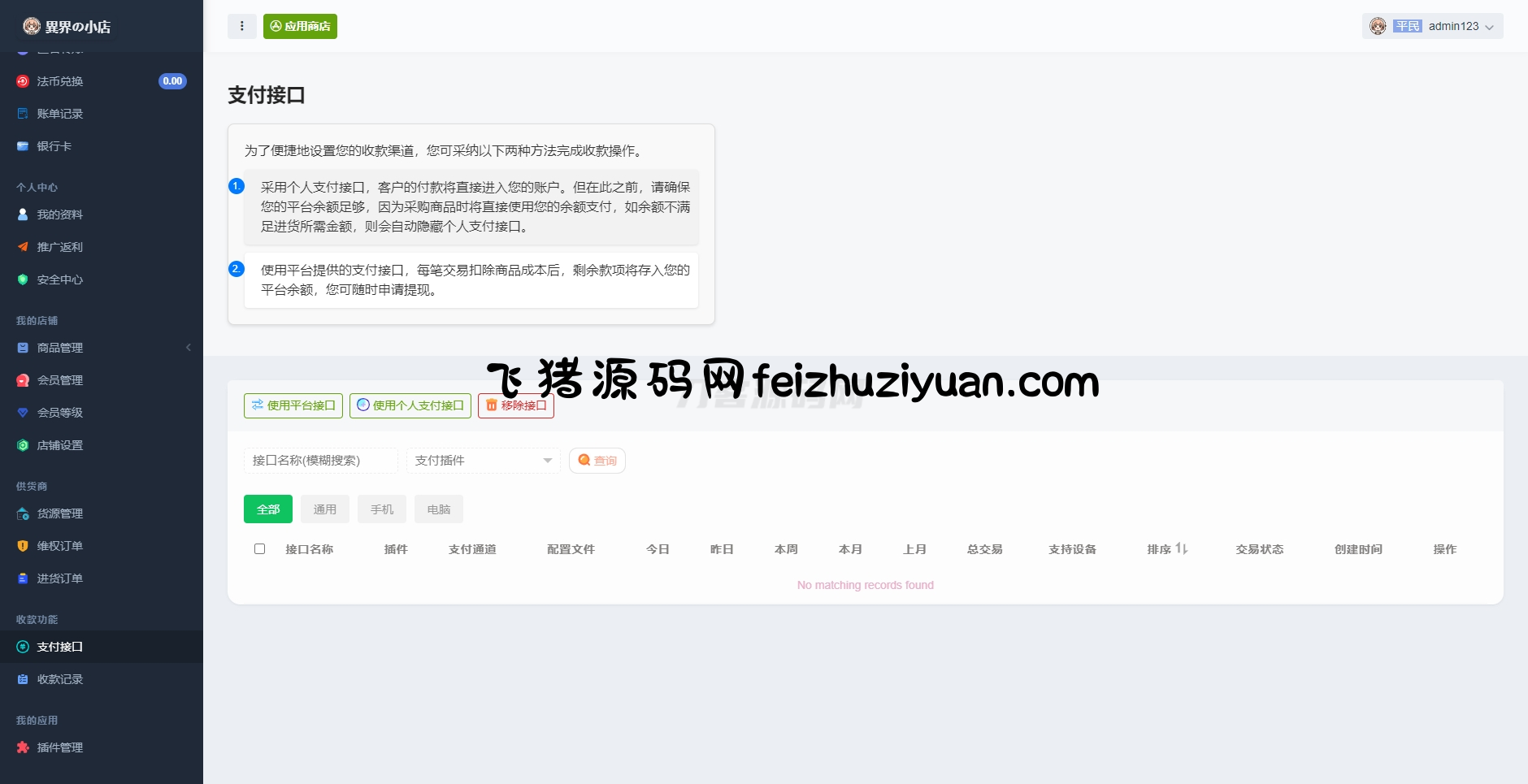The height and width of the screenshot is (784, 1528).
Task: Click the 推广返利 paper plane icon
Action: pyautogui.click(x=23, y=247)
